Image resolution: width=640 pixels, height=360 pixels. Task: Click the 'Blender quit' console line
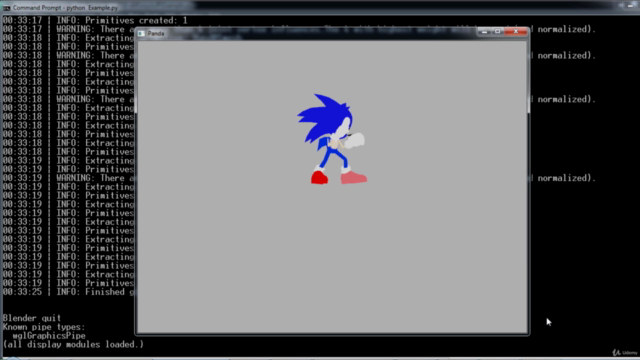(32, 318)
